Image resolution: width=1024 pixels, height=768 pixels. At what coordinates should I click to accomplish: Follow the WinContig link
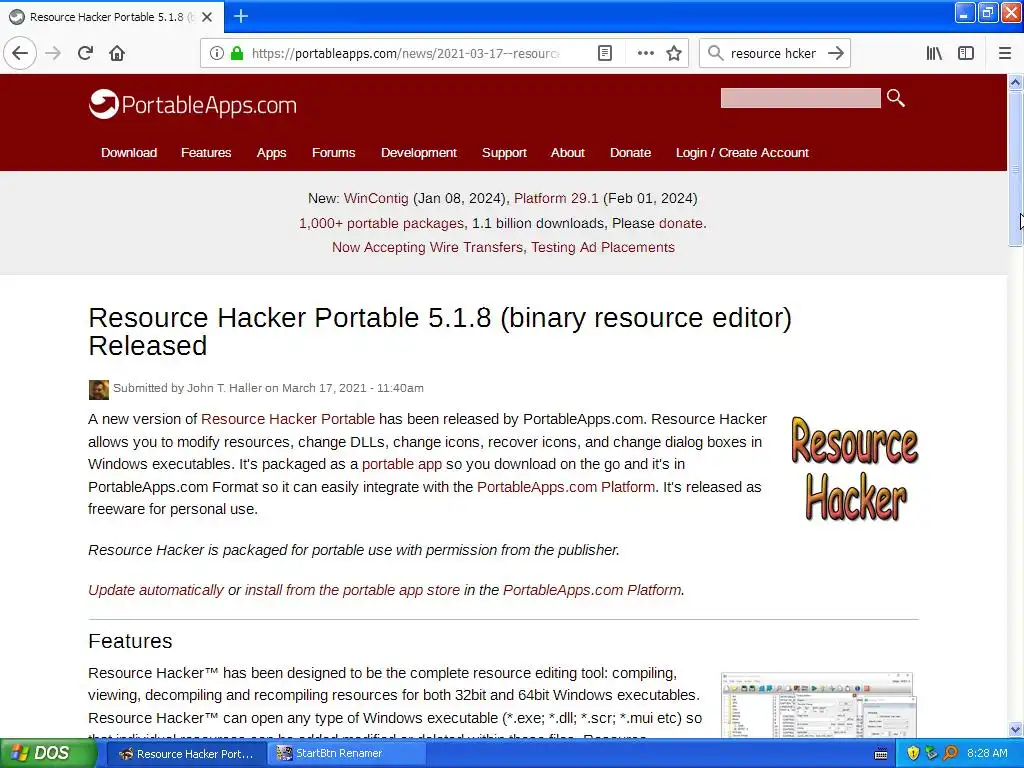[376, 199]
